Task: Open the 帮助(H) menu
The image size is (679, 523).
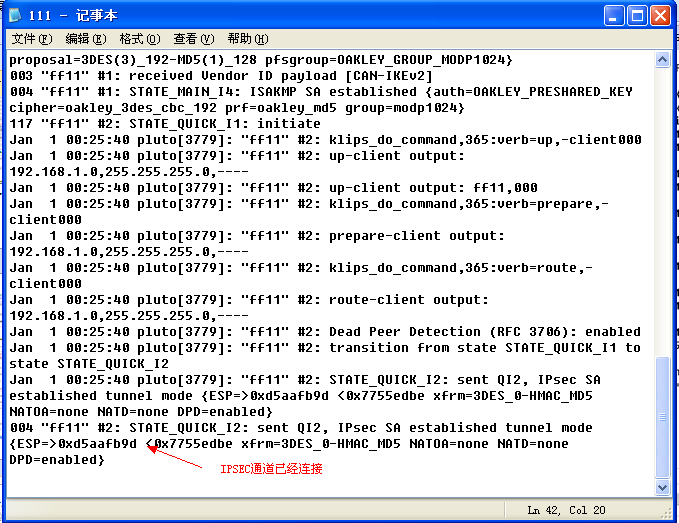Action: (x=247, y=39)
